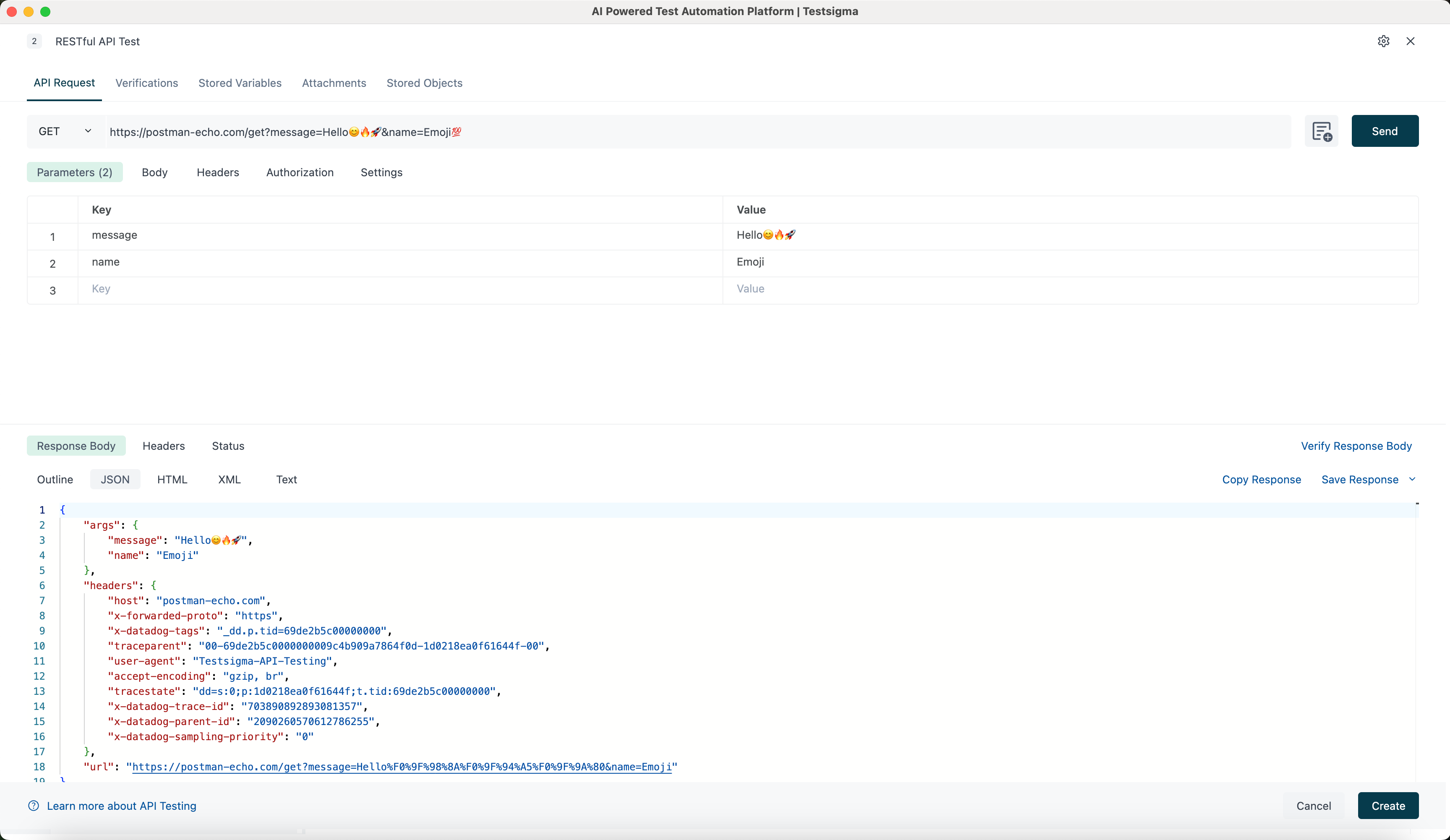Close the RESTful API Test editor

(x=1410, y=41)
